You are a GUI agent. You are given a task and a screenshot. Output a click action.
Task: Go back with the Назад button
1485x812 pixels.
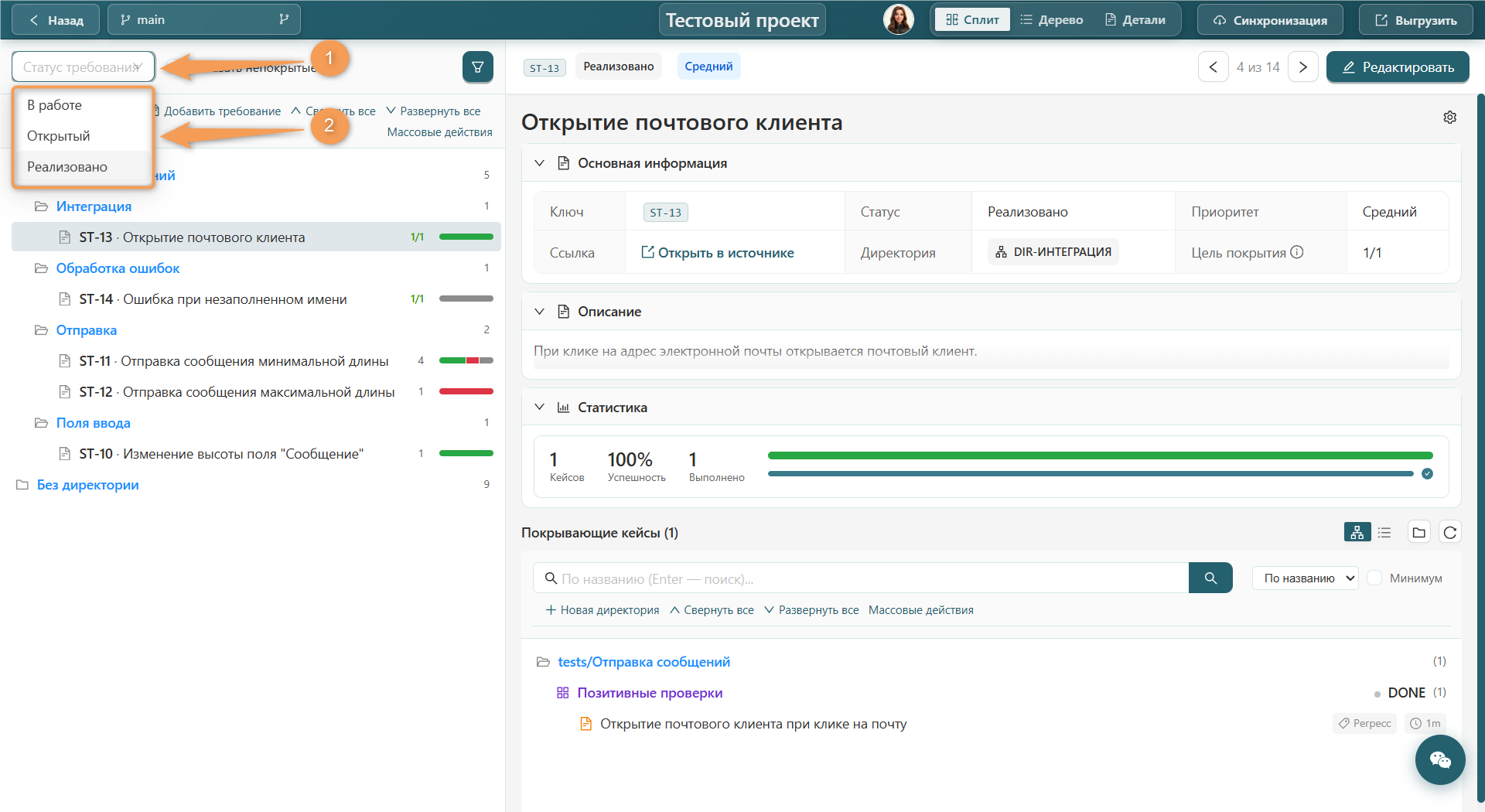click(56, 20)
